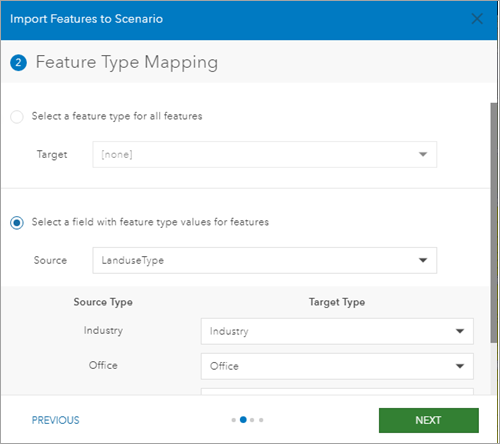
Task: Click the active second step indicator dot
Action: click(x=243, y=420)
